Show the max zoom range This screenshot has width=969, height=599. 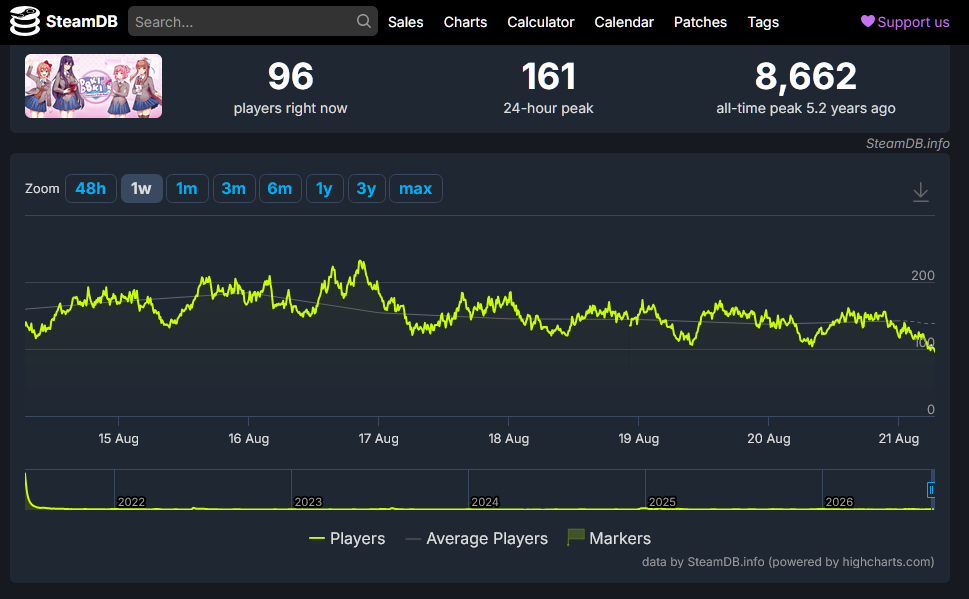pyautogui.click(x=415, y=189)
